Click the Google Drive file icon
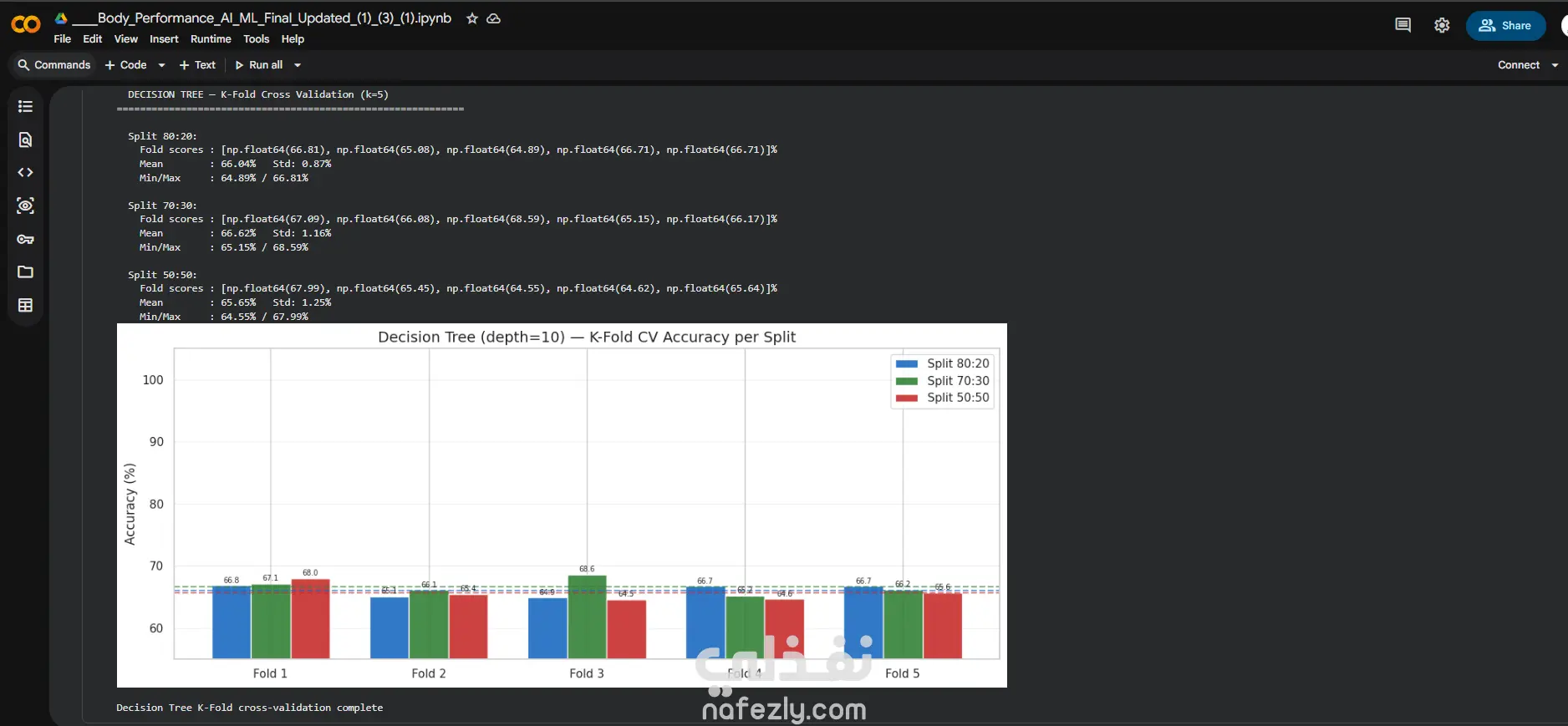The height and width of the screenshot is (726, 1568). (x=61, y=18)
